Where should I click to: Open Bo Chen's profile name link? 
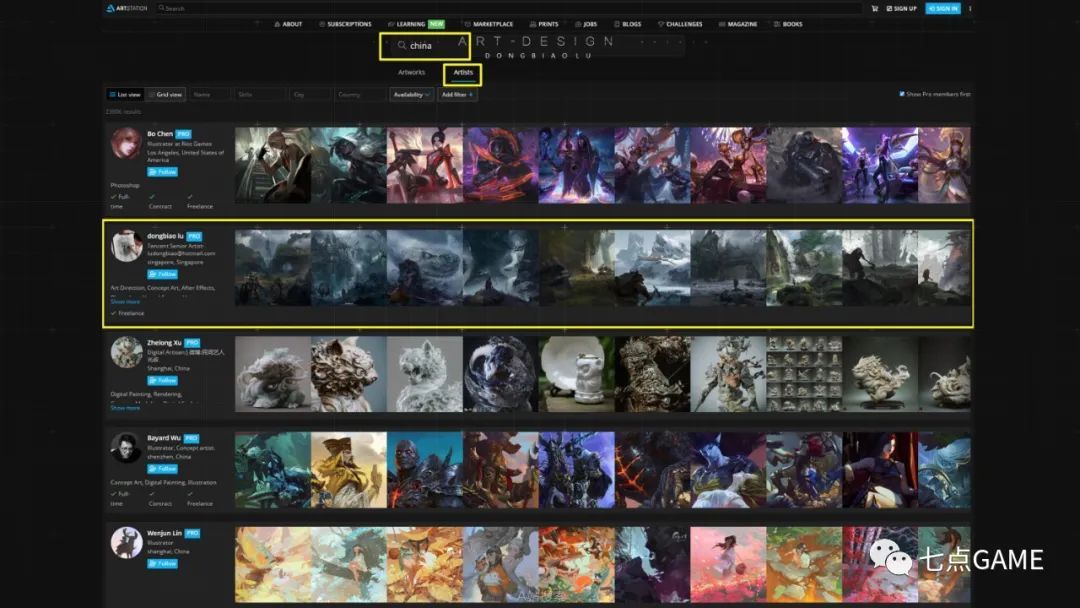(160, 134)
